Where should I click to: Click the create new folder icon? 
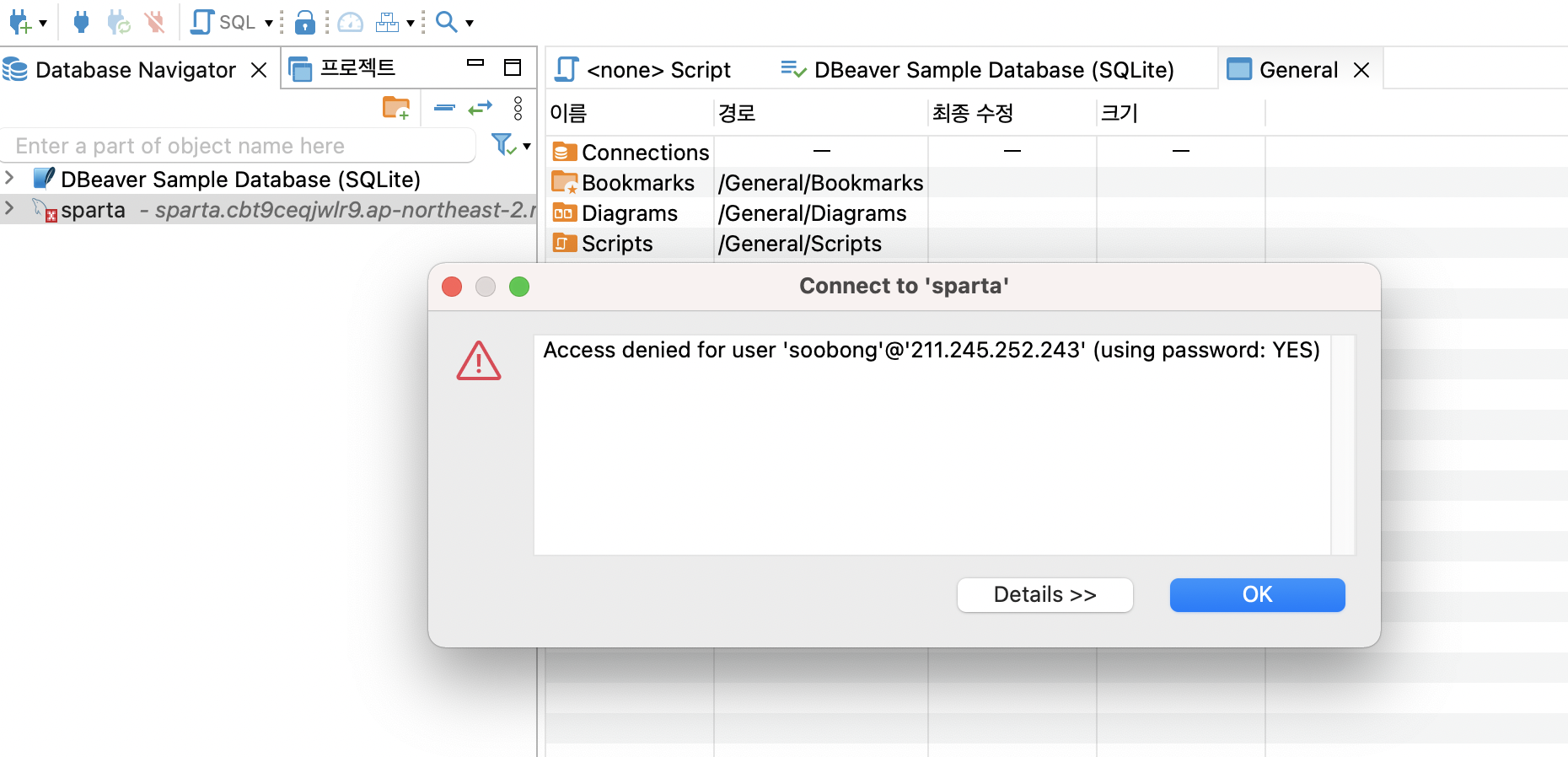(396, 108)
